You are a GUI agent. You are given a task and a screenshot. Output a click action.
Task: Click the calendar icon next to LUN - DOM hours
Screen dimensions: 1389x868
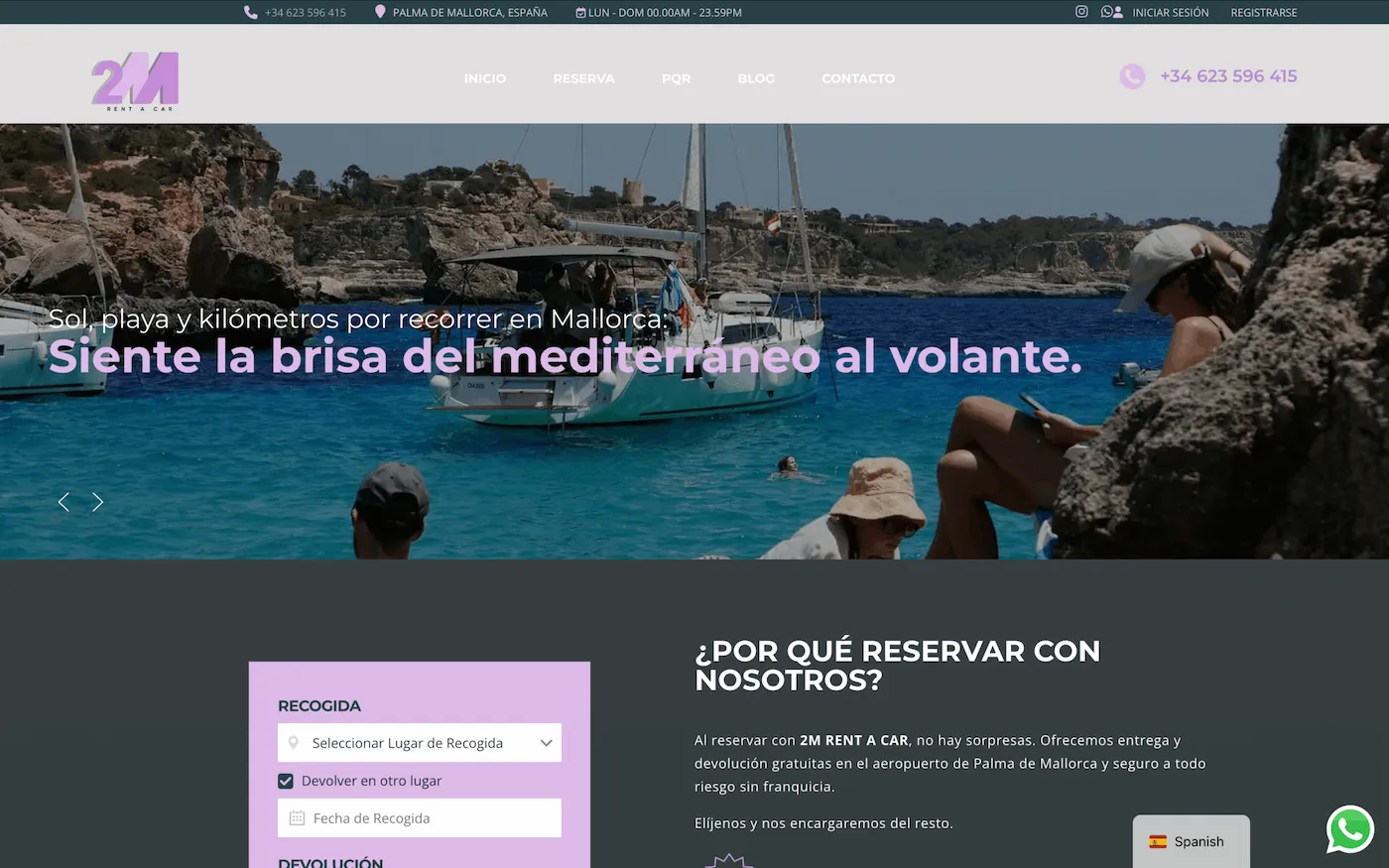click(x=580, y=13)
